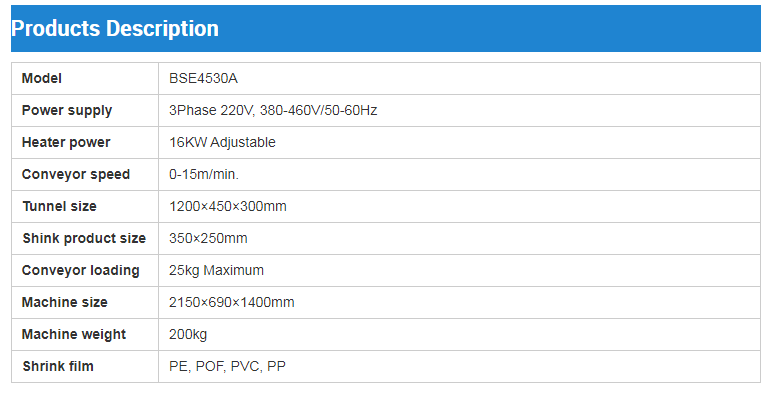Image resolution: width=772 pixels, height=394 pixels.
Task: Select the Machine size label
Action: click(64, 302)
